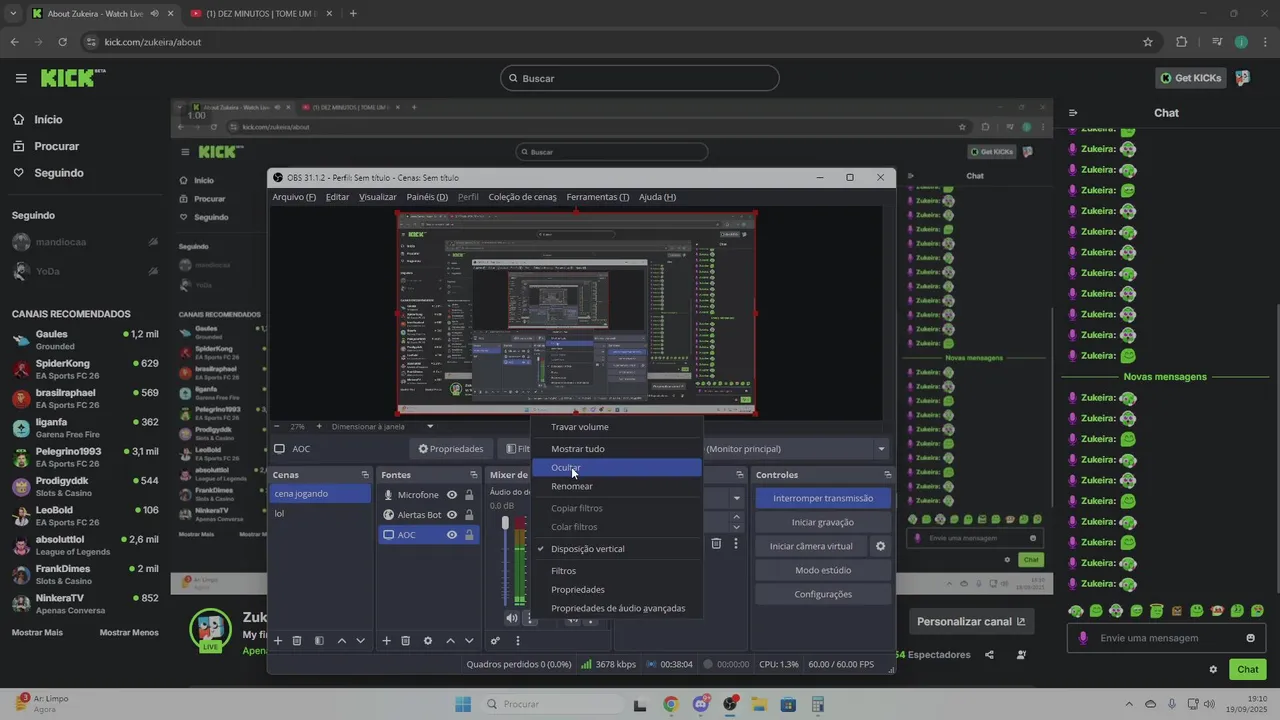Click Personalizar canal button
Image resolution: width=1280 pixels, height=720 pixels.
click(x=971, y=621)
